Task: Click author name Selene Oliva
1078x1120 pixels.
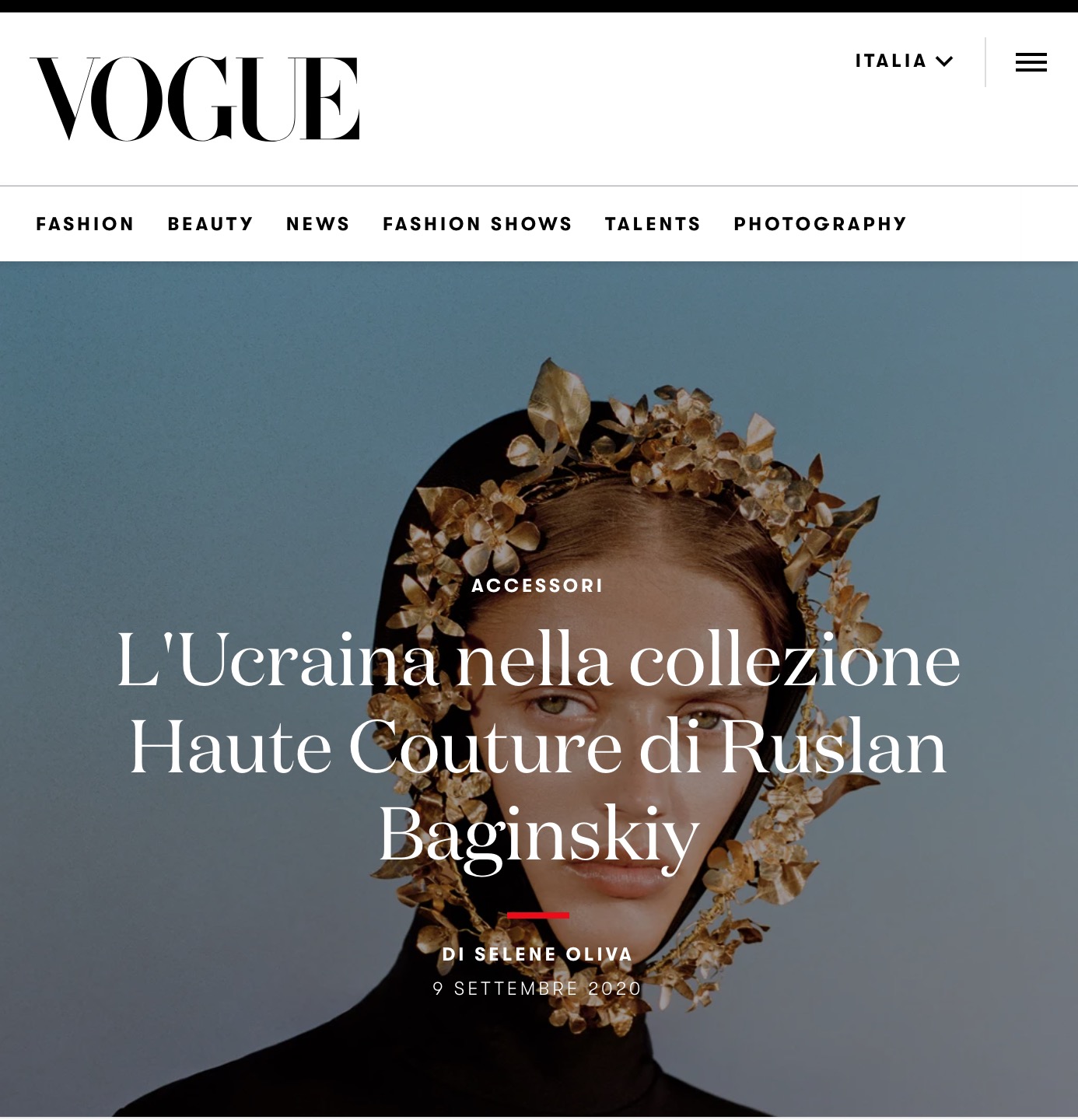Action: (x=554, y=954)
